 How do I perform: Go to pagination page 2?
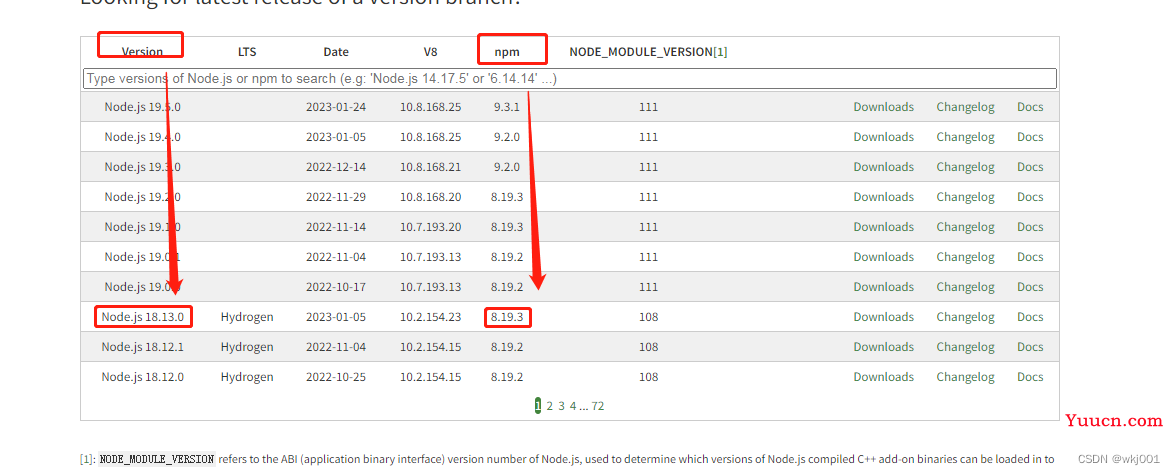(x=549, y=406)
